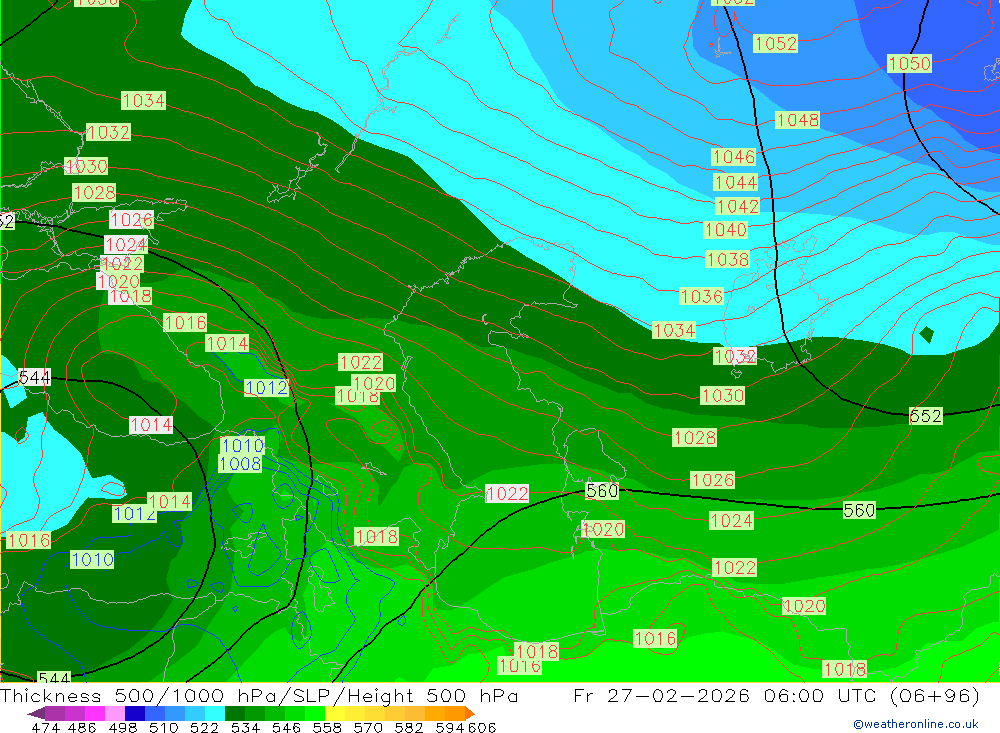Click the legend value 606

(x=482, y=727)
